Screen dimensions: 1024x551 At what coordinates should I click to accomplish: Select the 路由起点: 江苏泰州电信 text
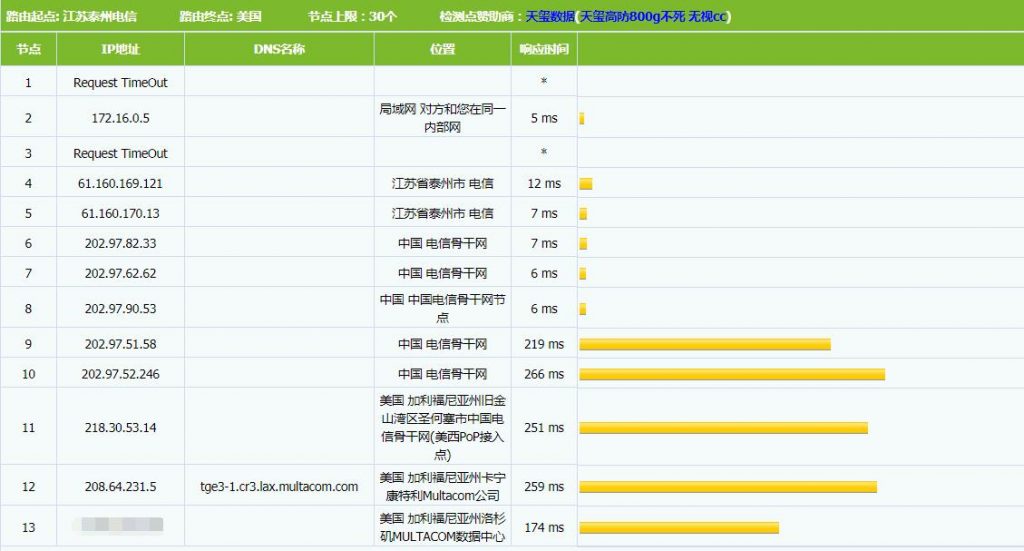(x=71, y=16)
